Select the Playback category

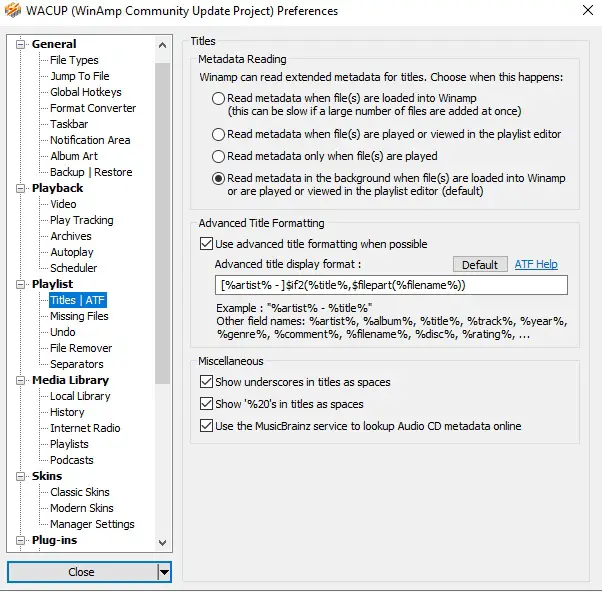click(x=58, y=188)
